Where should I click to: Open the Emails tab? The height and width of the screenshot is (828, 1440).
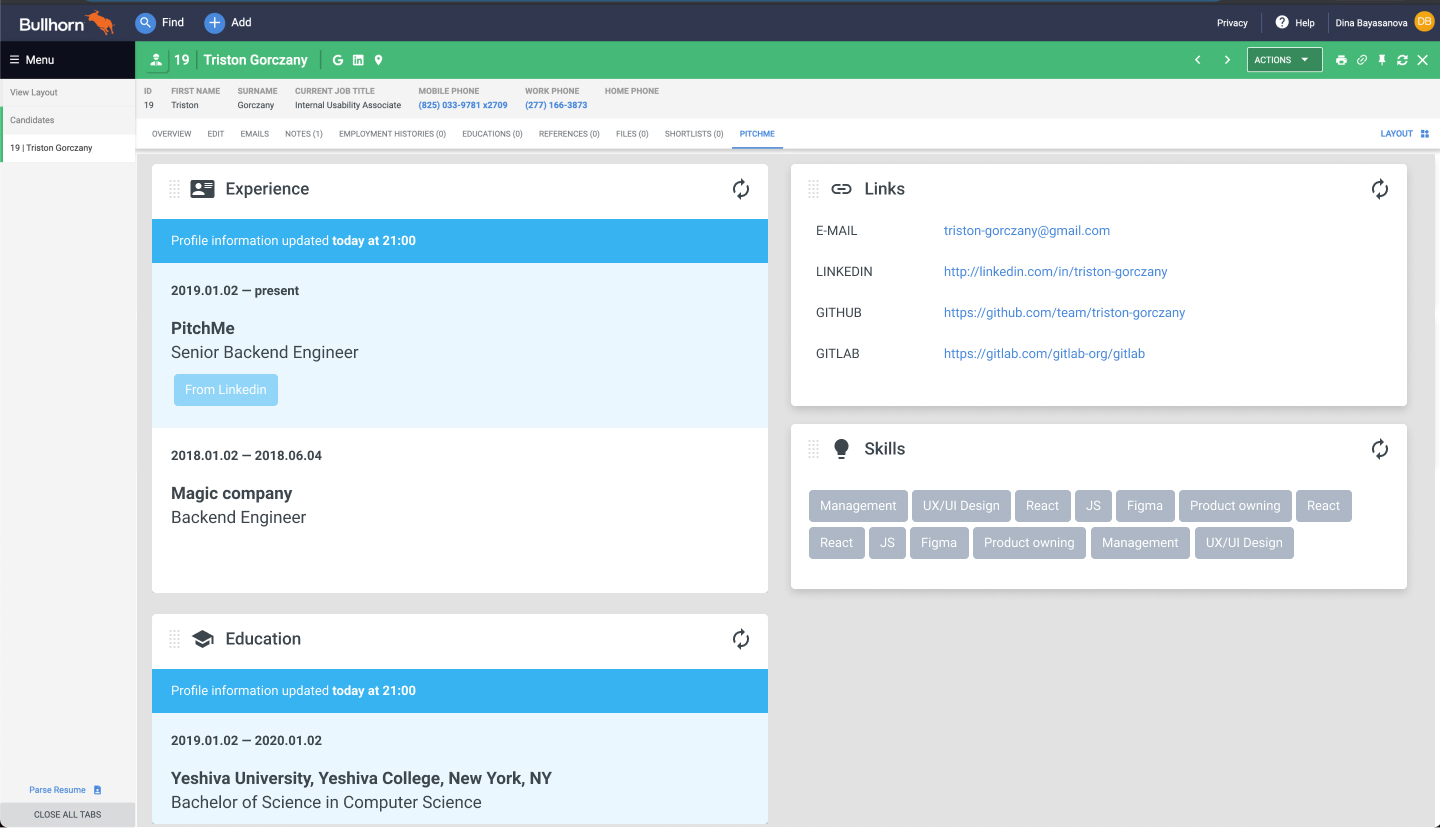(x=255, y=134)
